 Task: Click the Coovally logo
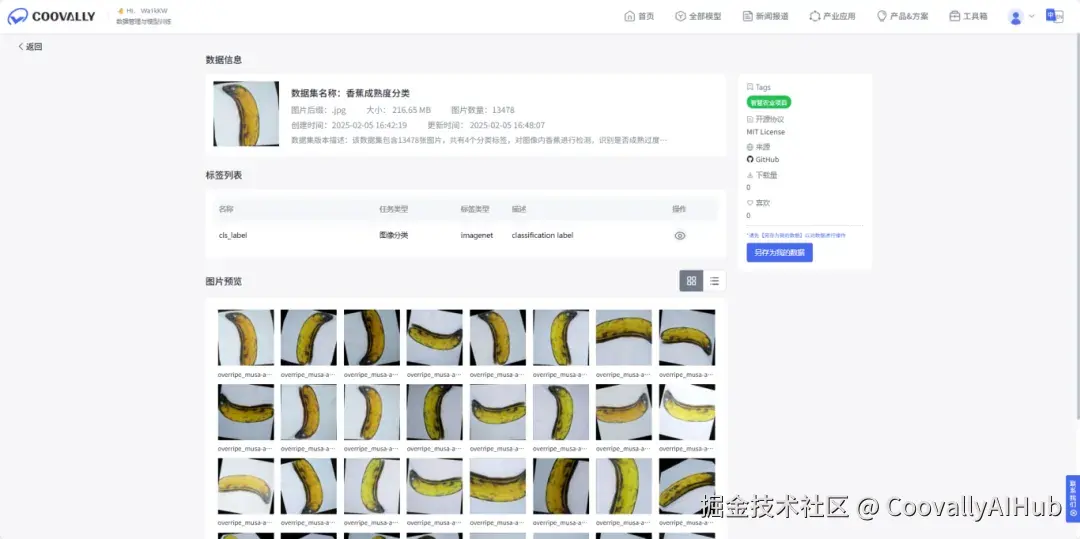[x=52, y=17]
